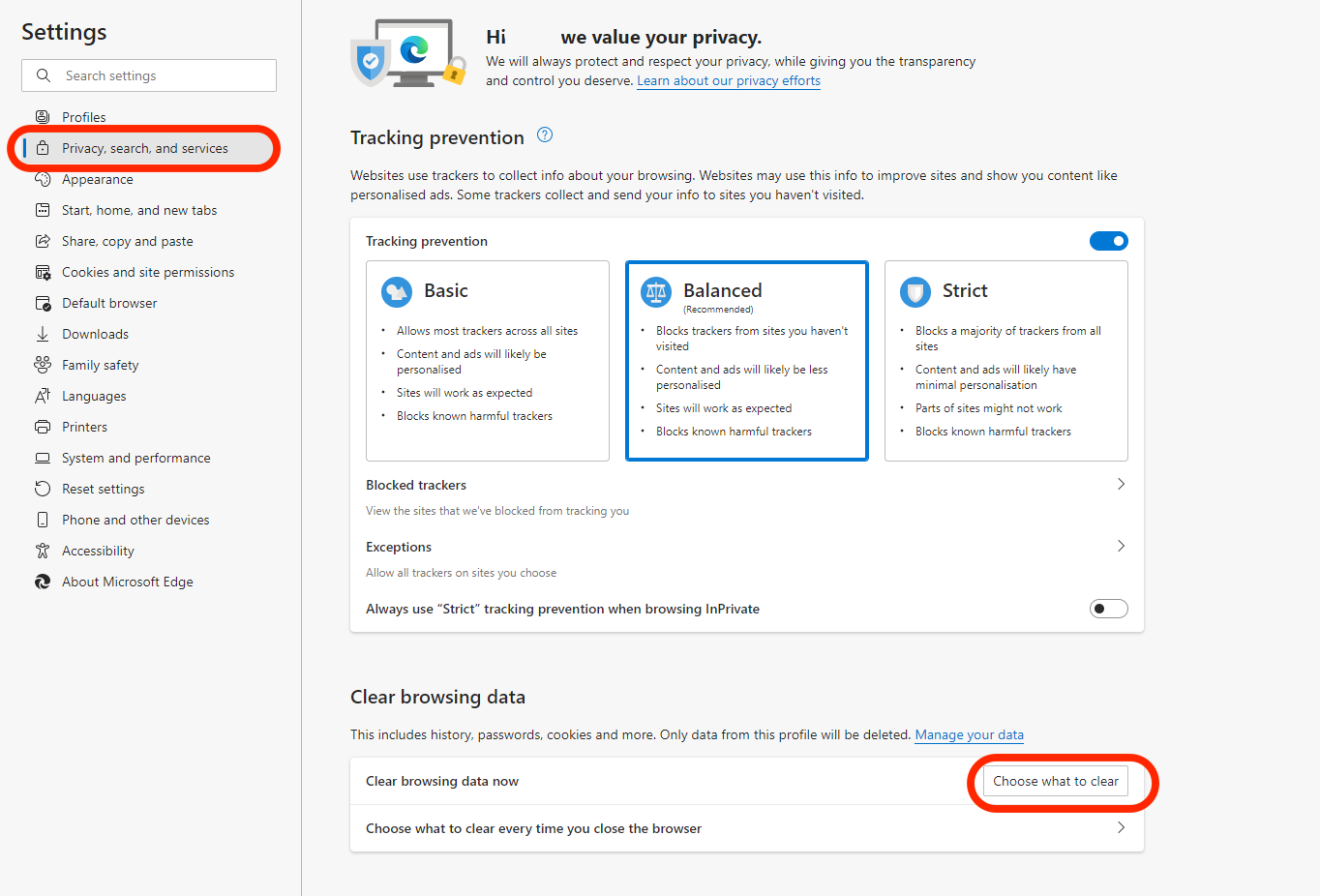Click the Appearance sidebar icon

pyautogui.click(x=43, y=179)
